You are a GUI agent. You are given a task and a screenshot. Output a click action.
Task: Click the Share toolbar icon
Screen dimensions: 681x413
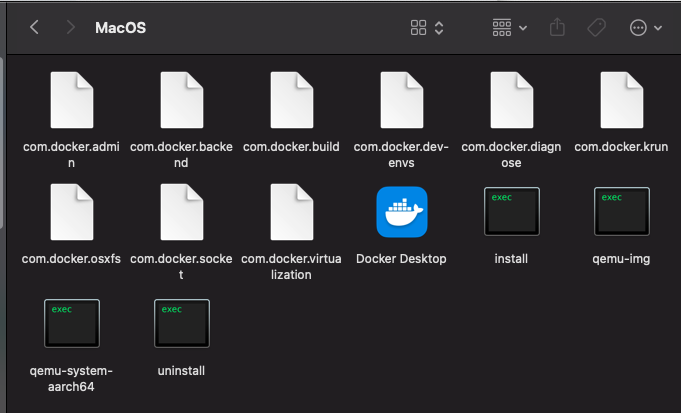pos(557,27)
